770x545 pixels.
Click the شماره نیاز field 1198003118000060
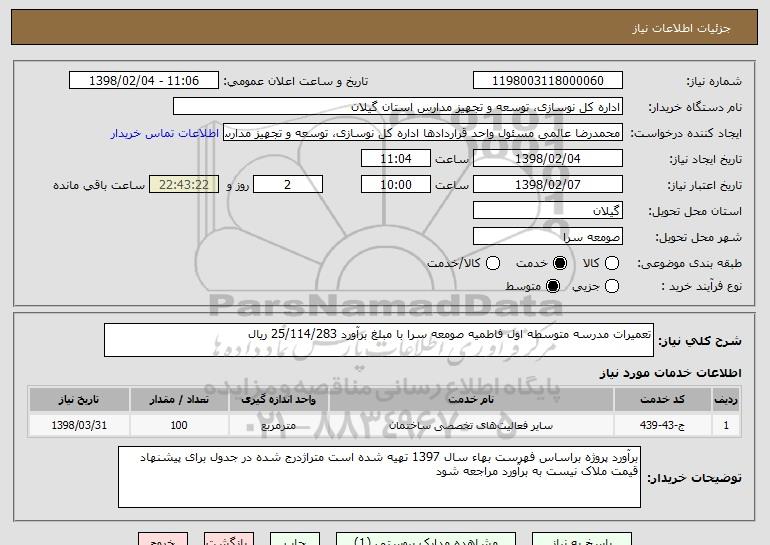coord(548,81)
